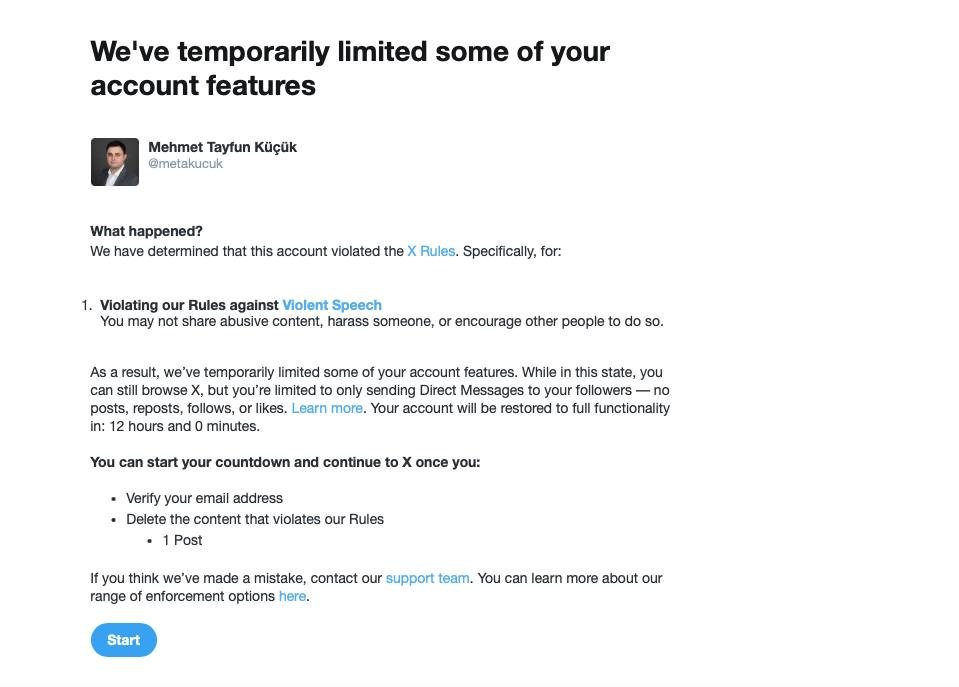
Task: Click the 'What happened?' subheading
Action: tap(146, 231)
